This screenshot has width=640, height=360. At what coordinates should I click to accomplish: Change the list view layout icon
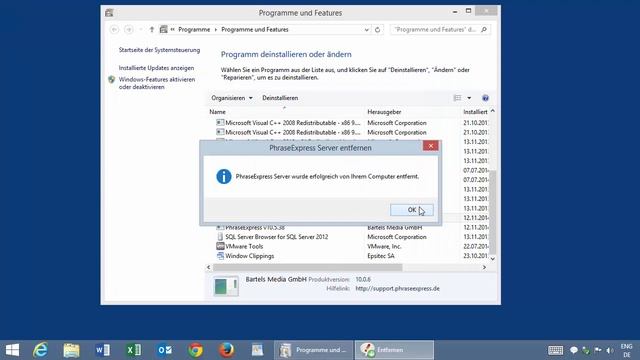[458, 98]
